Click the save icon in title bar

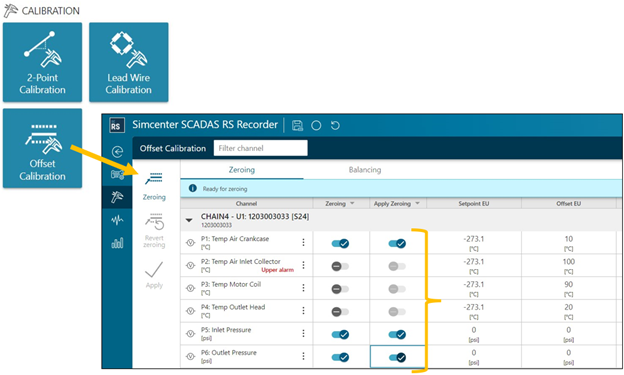click(x=297, y=125)
